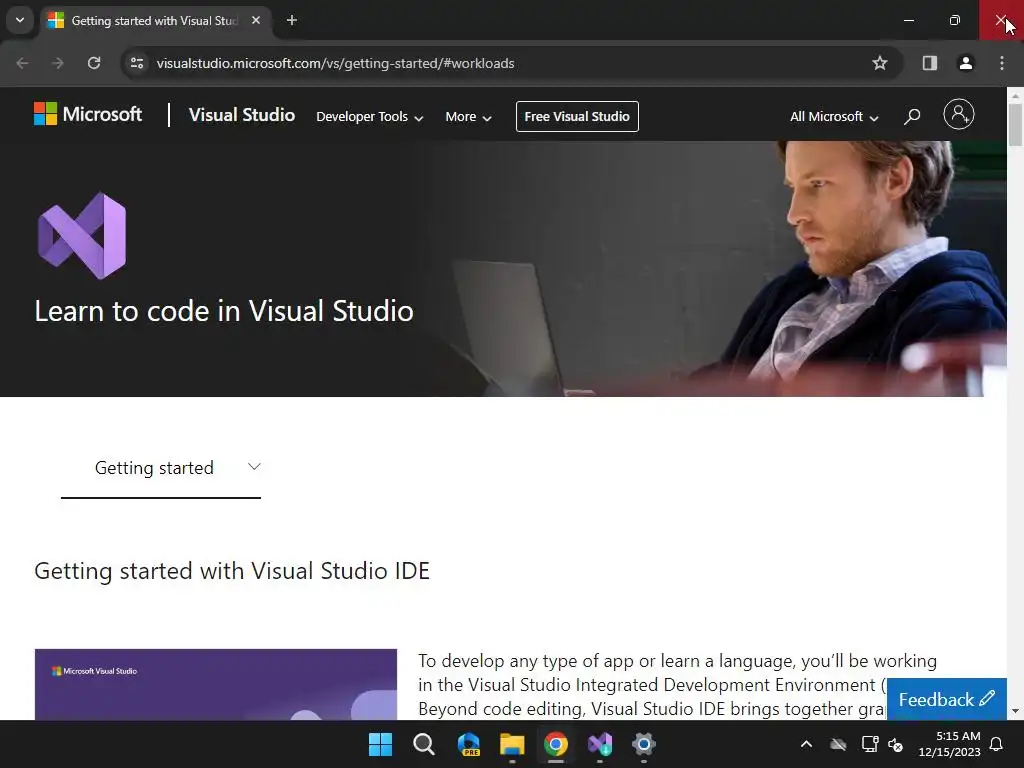Select the Getting started with Visual Studio tab
Image resolution: width=1024 pixels, height=768 pixels.
(154, 21)
